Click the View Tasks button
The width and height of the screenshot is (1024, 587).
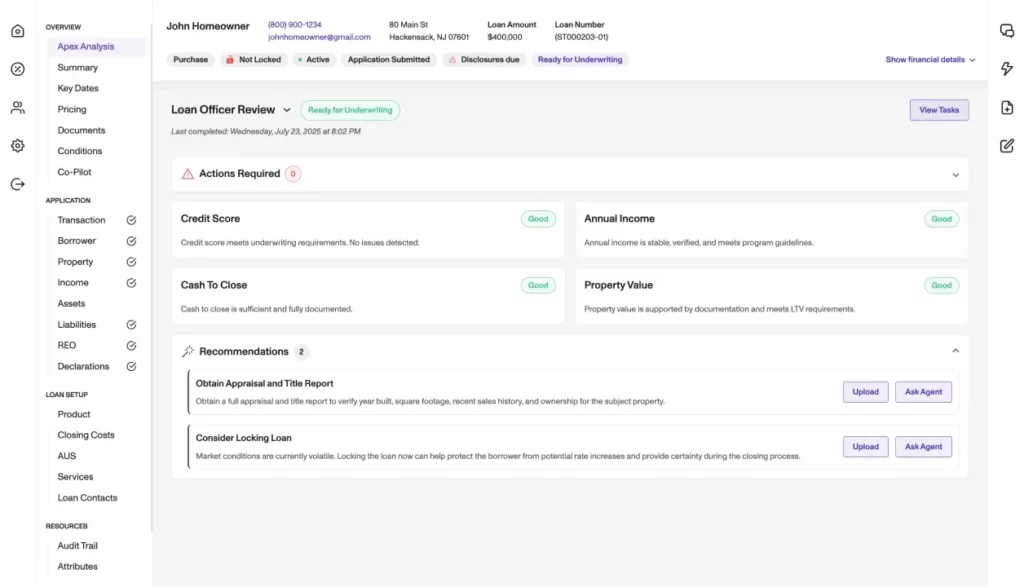(939, 110)
